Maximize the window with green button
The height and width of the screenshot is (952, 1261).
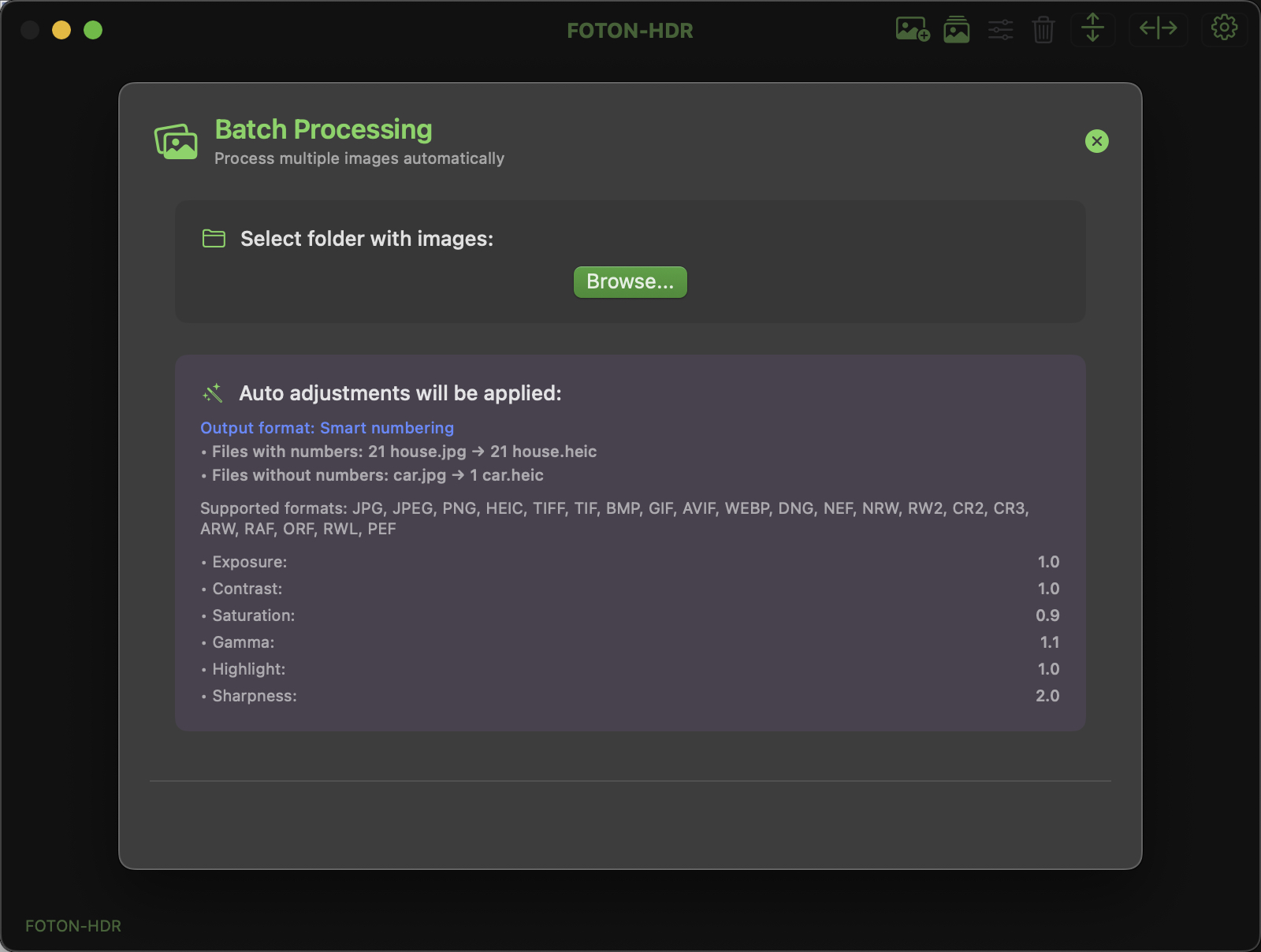(93, 30)
